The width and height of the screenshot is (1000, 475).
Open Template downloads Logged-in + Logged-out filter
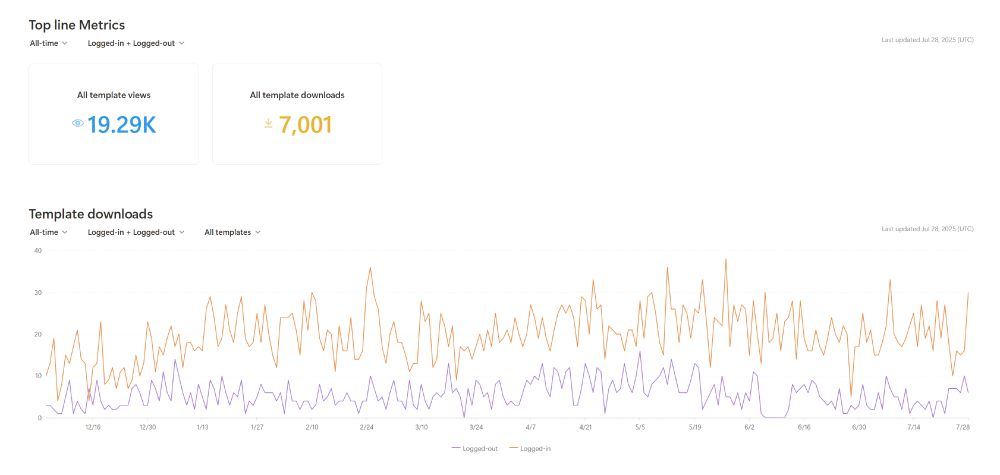[x=136, y=232]
